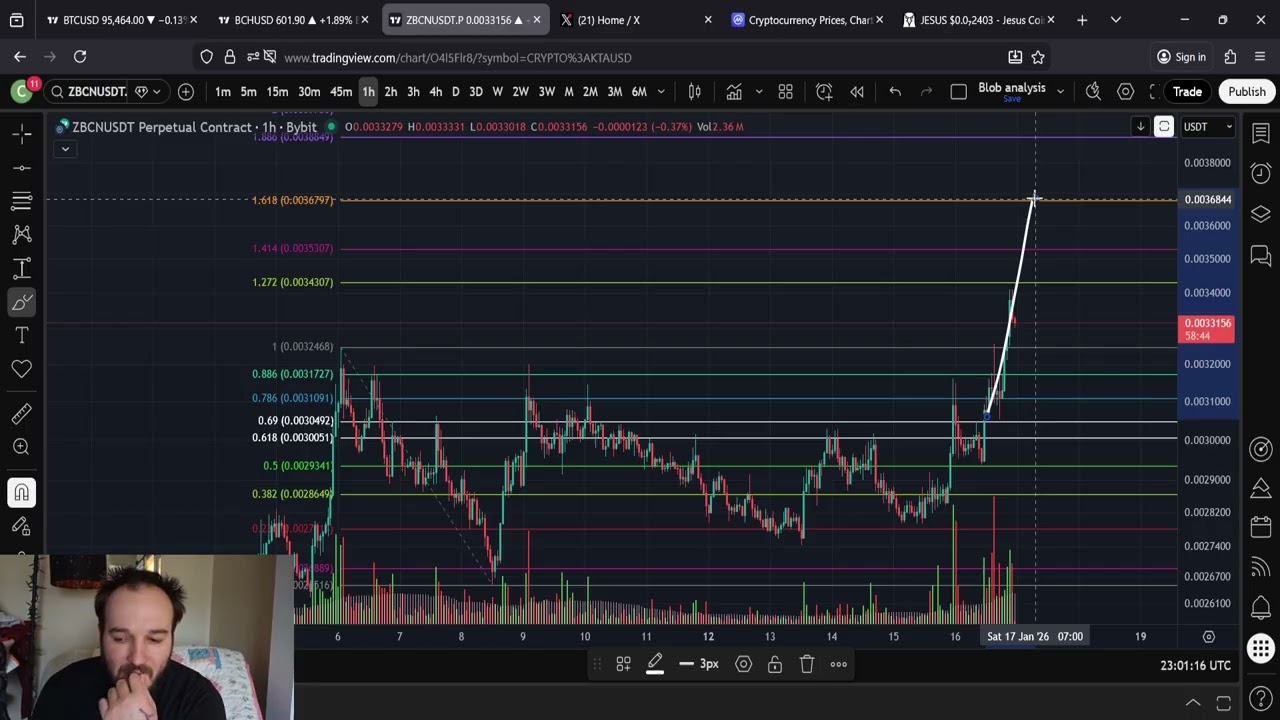The height and width of the screenshot is (720, 1280).
Task: Open the Fibonacci tools group
Action: (x=22, y=201)
